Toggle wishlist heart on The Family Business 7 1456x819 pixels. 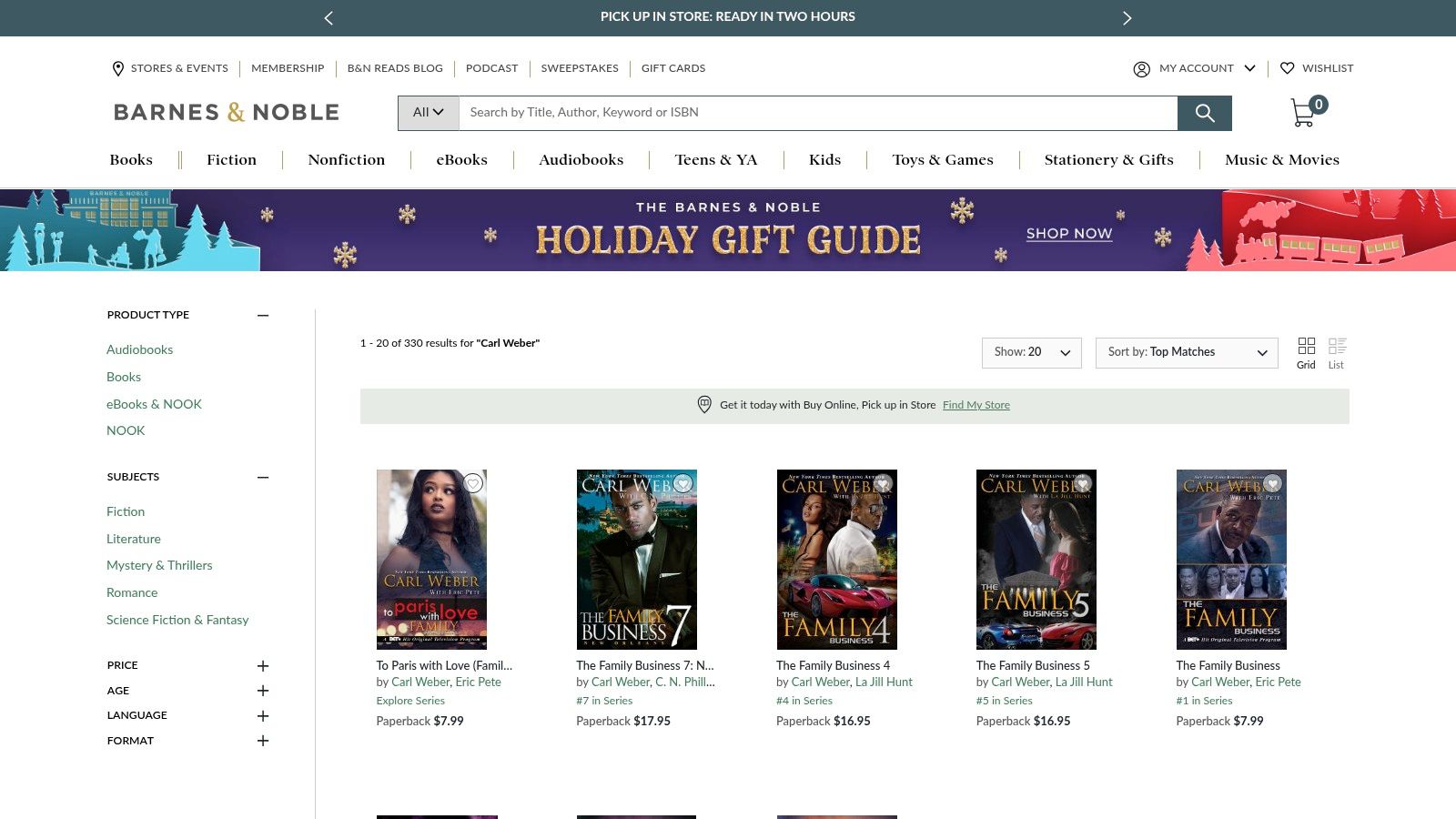click(682, 483)
